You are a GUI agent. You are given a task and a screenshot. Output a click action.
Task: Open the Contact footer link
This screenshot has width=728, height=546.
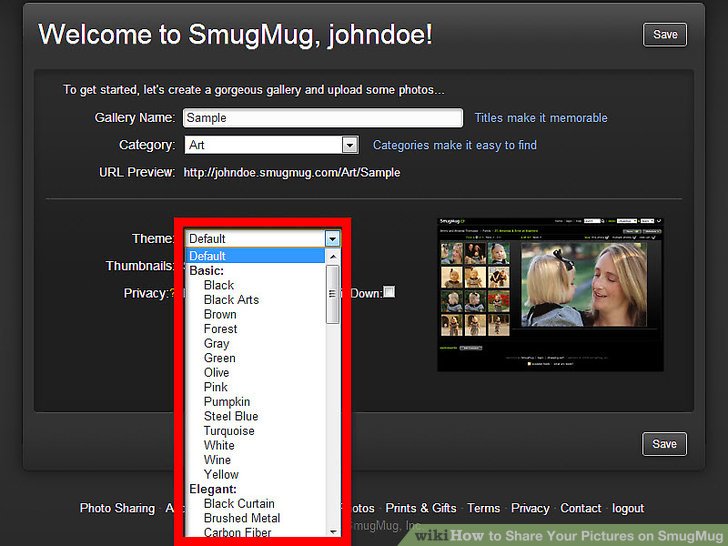[580, 508]
